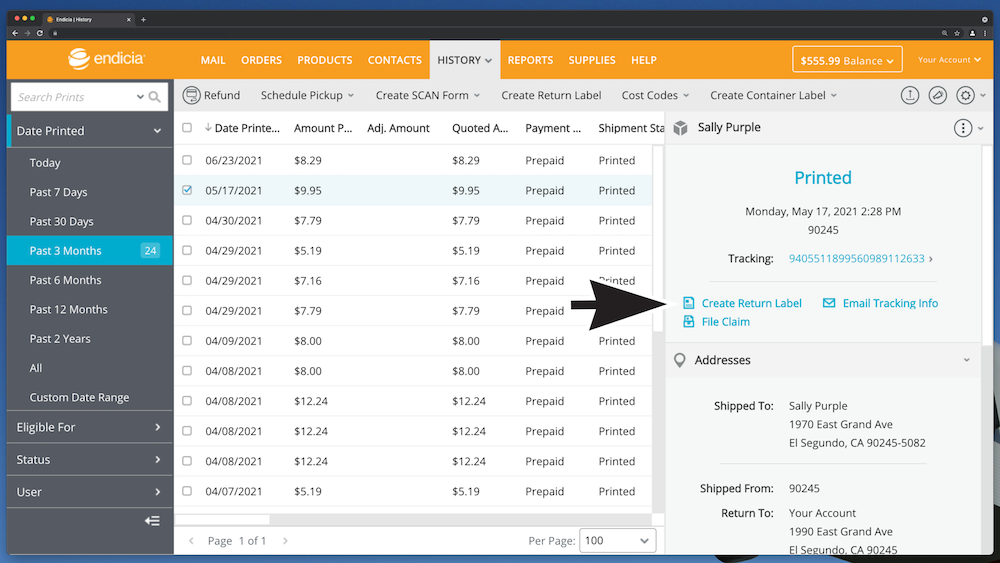Go to the previous page arrow
This screenshot has width=1000, height=563.
(191, 541)
